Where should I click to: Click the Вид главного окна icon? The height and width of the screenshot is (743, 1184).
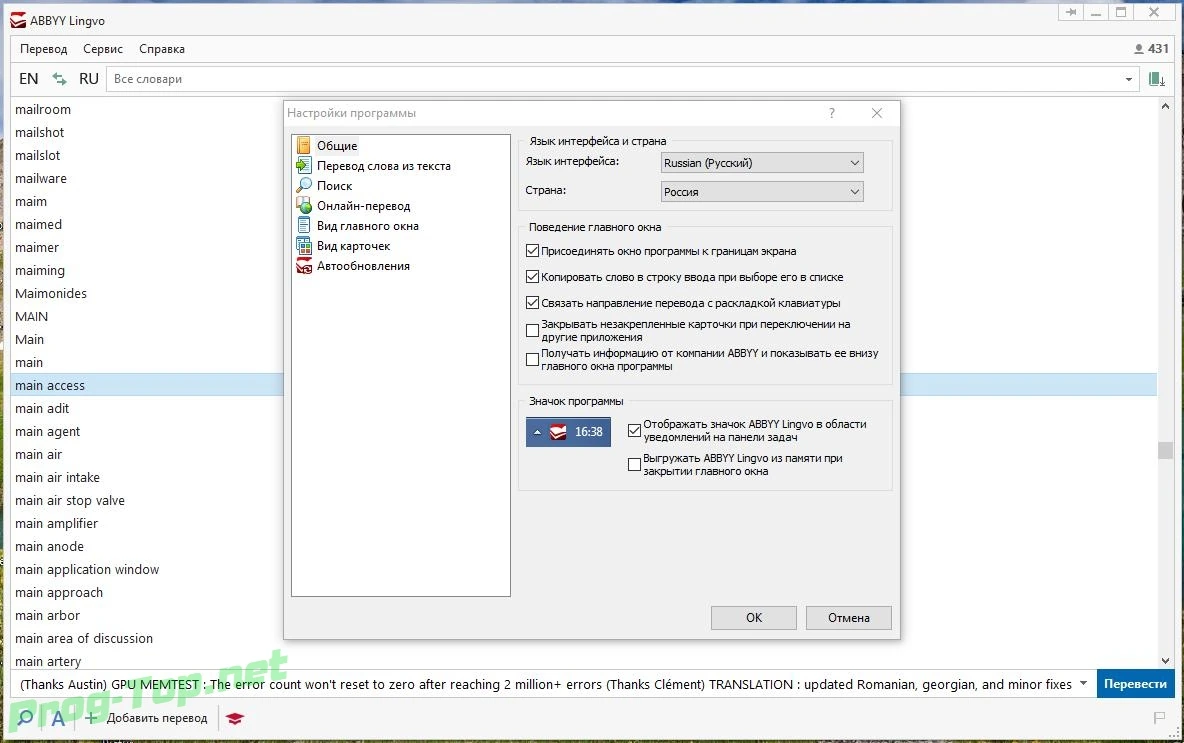click(x=304, y=226)
